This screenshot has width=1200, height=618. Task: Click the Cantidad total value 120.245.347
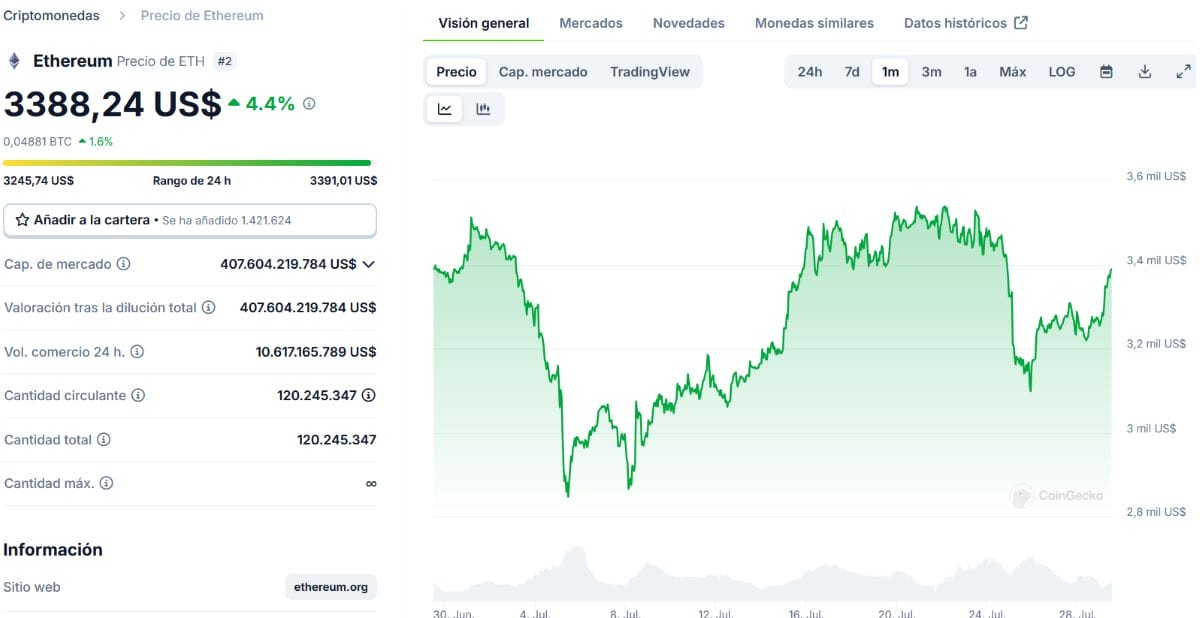[337, 440]
